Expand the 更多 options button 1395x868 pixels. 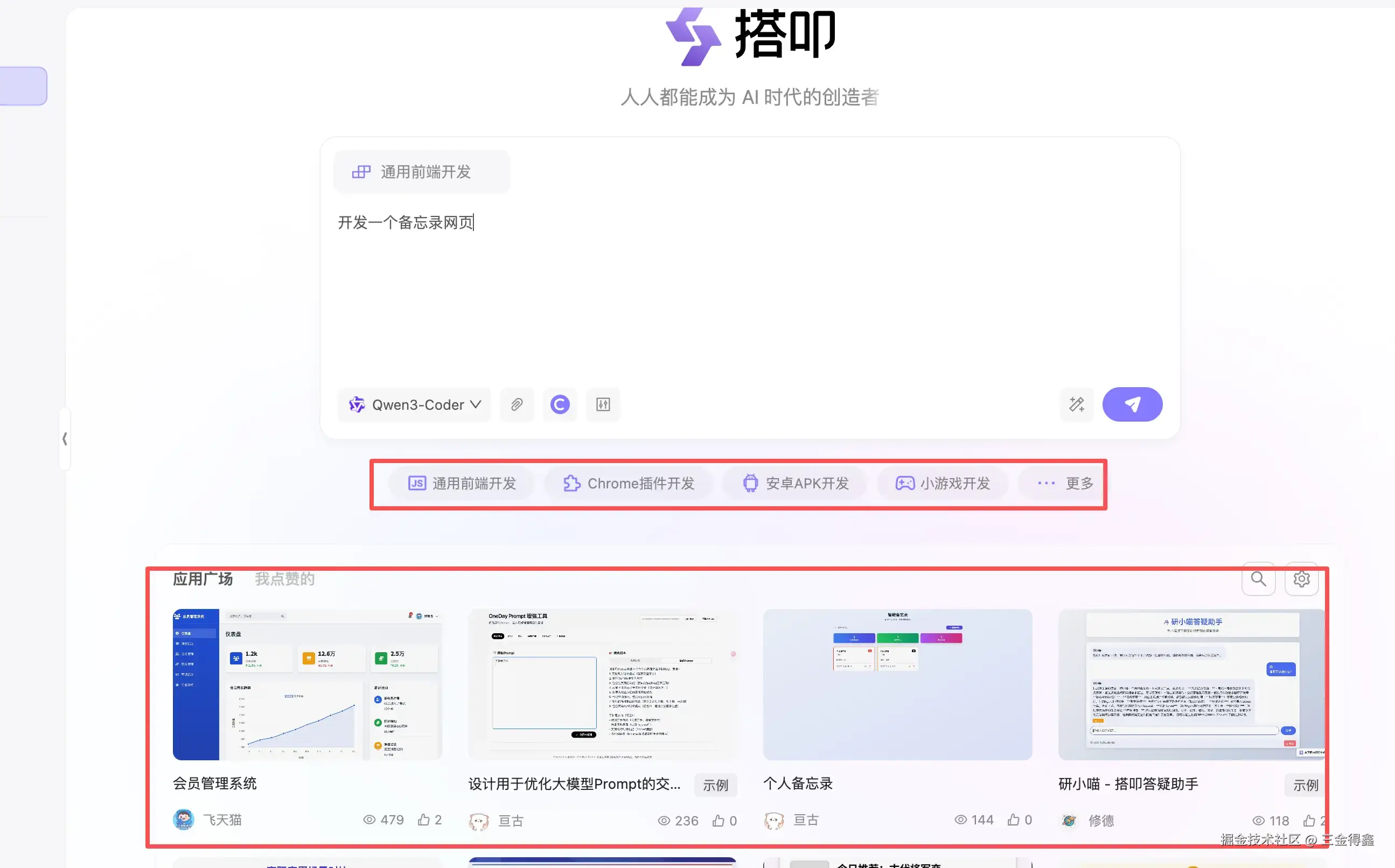(x=1065, y=484)
